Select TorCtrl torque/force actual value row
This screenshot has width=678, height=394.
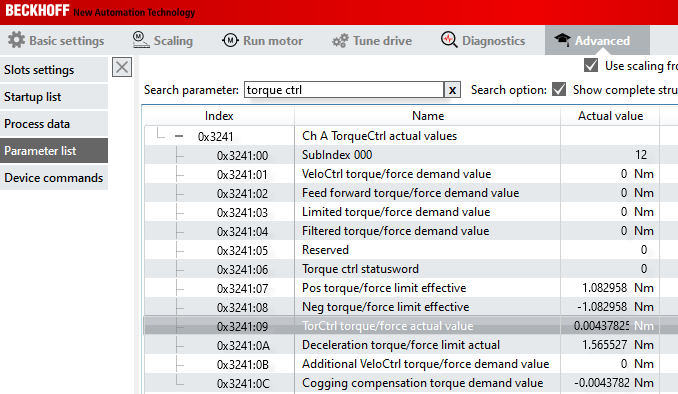(411, 326)
